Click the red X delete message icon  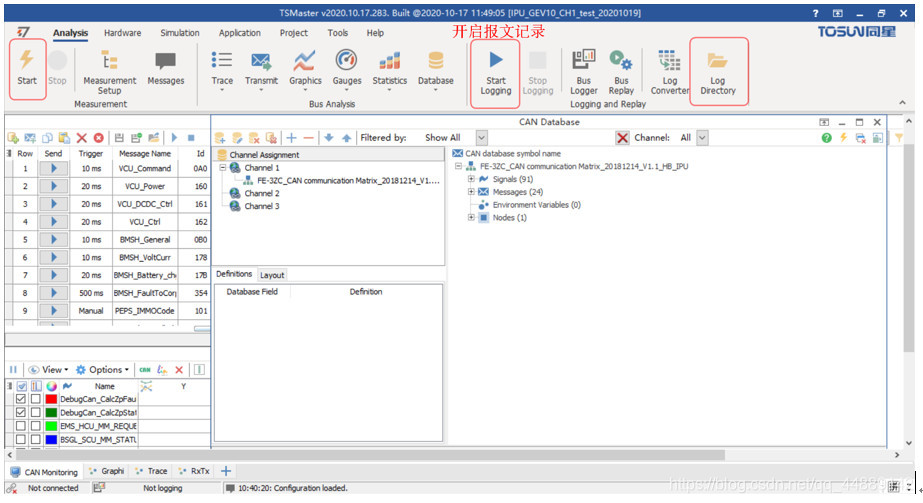click(x=82, y=138)
